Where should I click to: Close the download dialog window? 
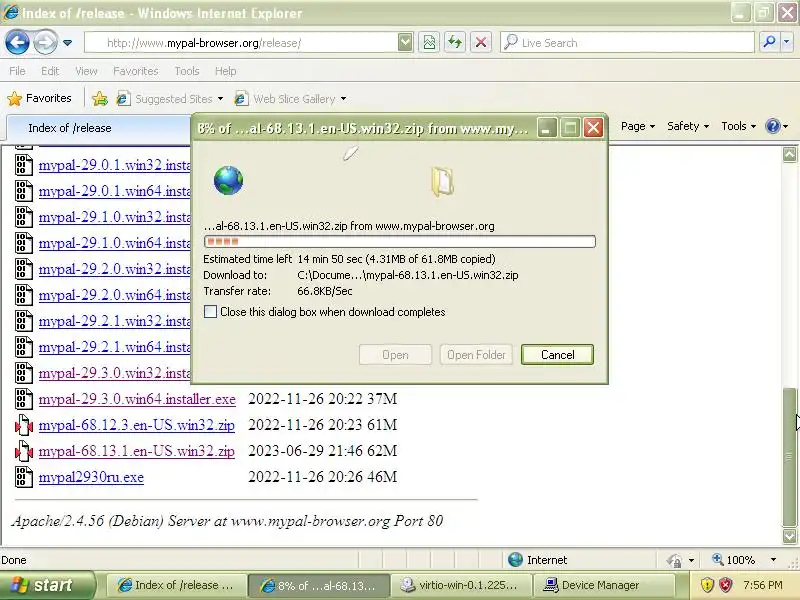click(x=593, y=128)
